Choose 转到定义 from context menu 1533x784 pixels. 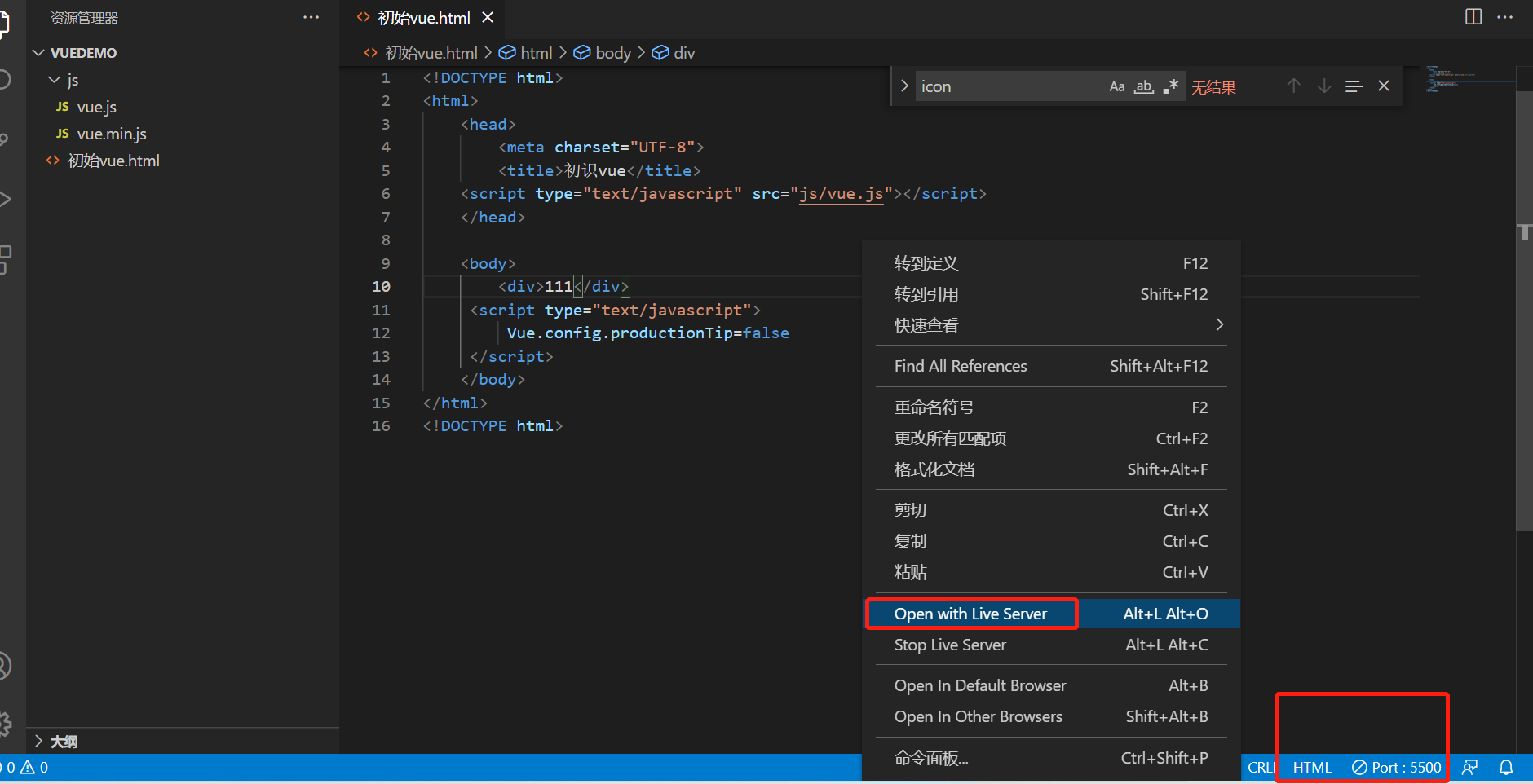click(1051, 263)
